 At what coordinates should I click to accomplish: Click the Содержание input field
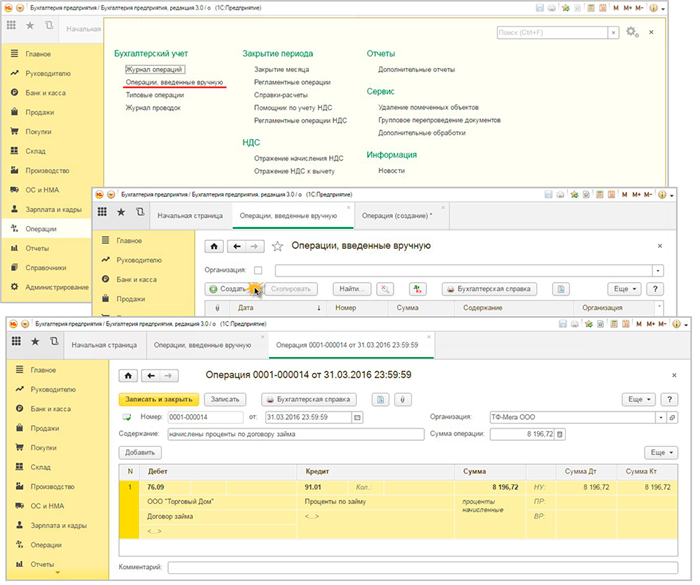[x=296, y=434]
